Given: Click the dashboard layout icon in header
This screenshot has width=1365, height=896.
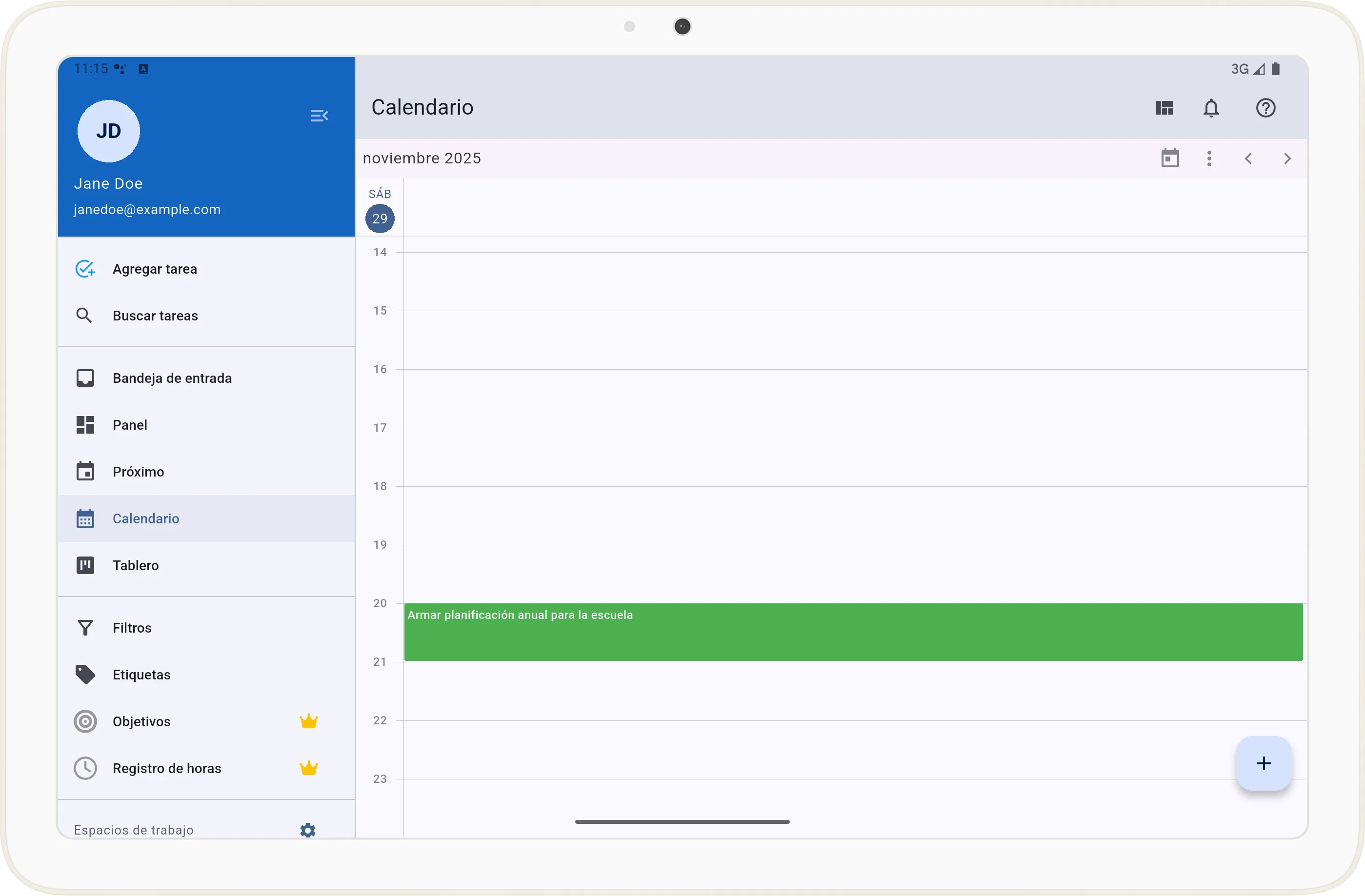Looking at the screenshot, I should [x=1164, y=108].
